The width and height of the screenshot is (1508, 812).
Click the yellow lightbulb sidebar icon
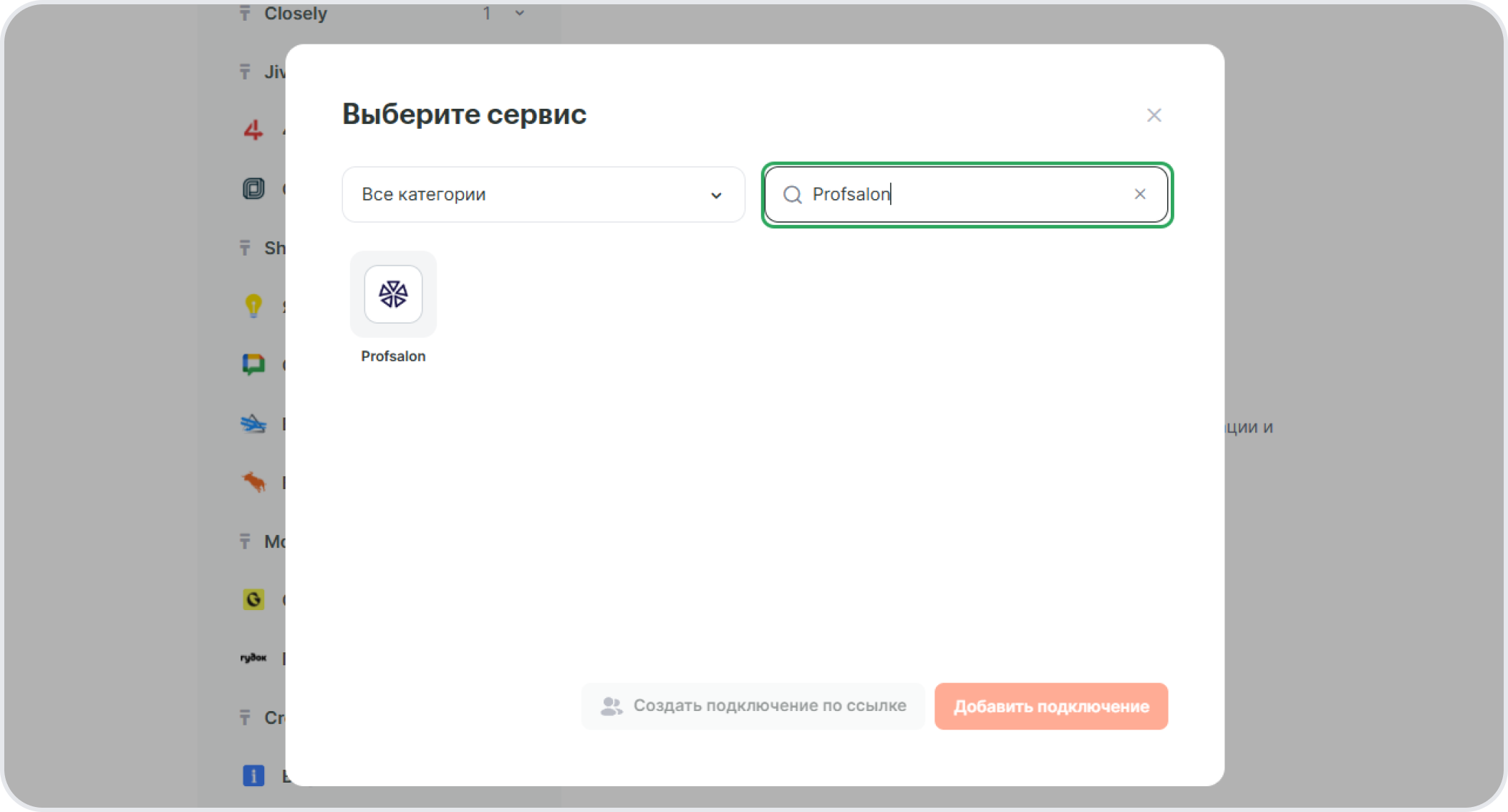click(253, 306)
